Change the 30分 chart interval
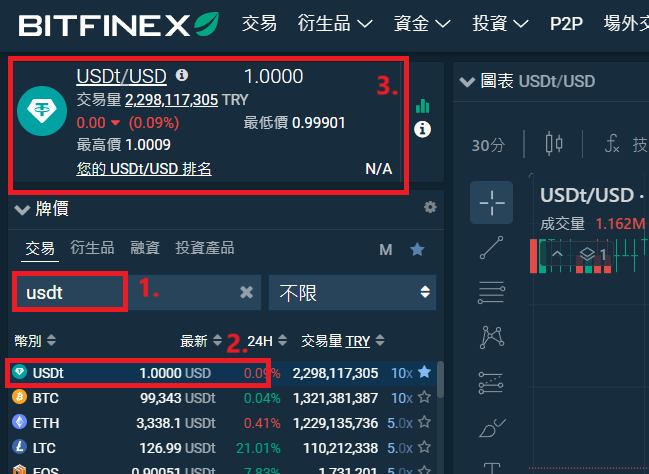Screen dimensions: 649x474 tap(488, 145)
